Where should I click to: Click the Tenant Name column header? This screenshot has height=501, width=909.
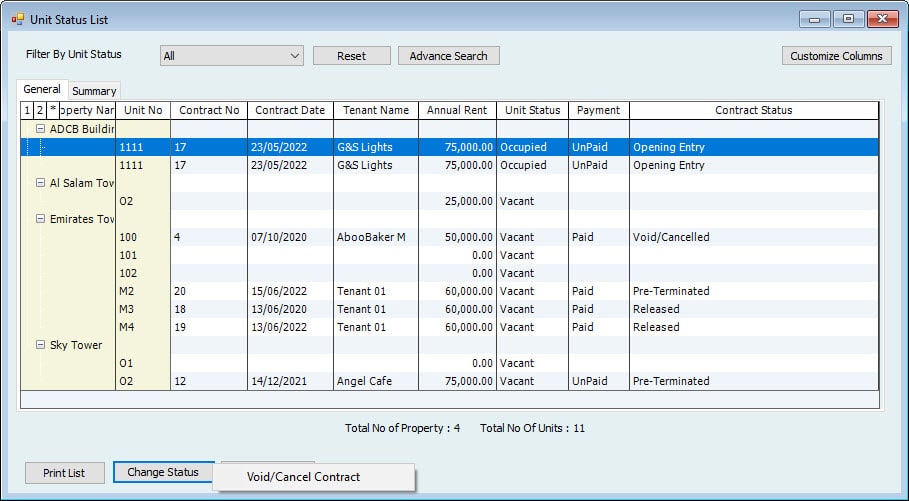(x=376, y=110)
